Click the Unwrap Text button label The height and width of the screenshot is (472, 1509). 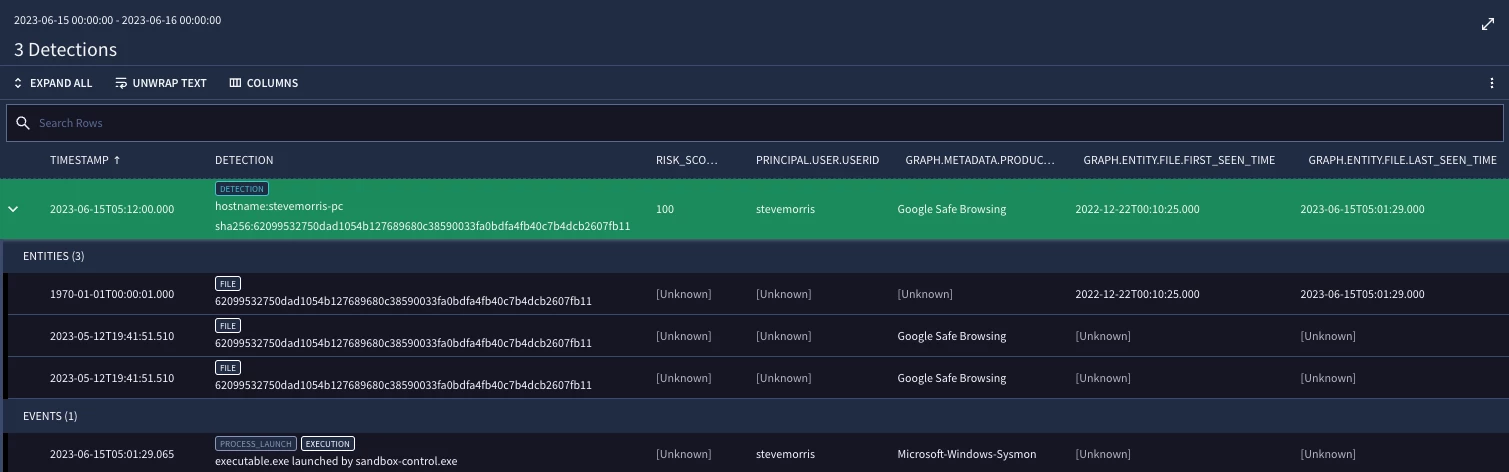point(169,83)
